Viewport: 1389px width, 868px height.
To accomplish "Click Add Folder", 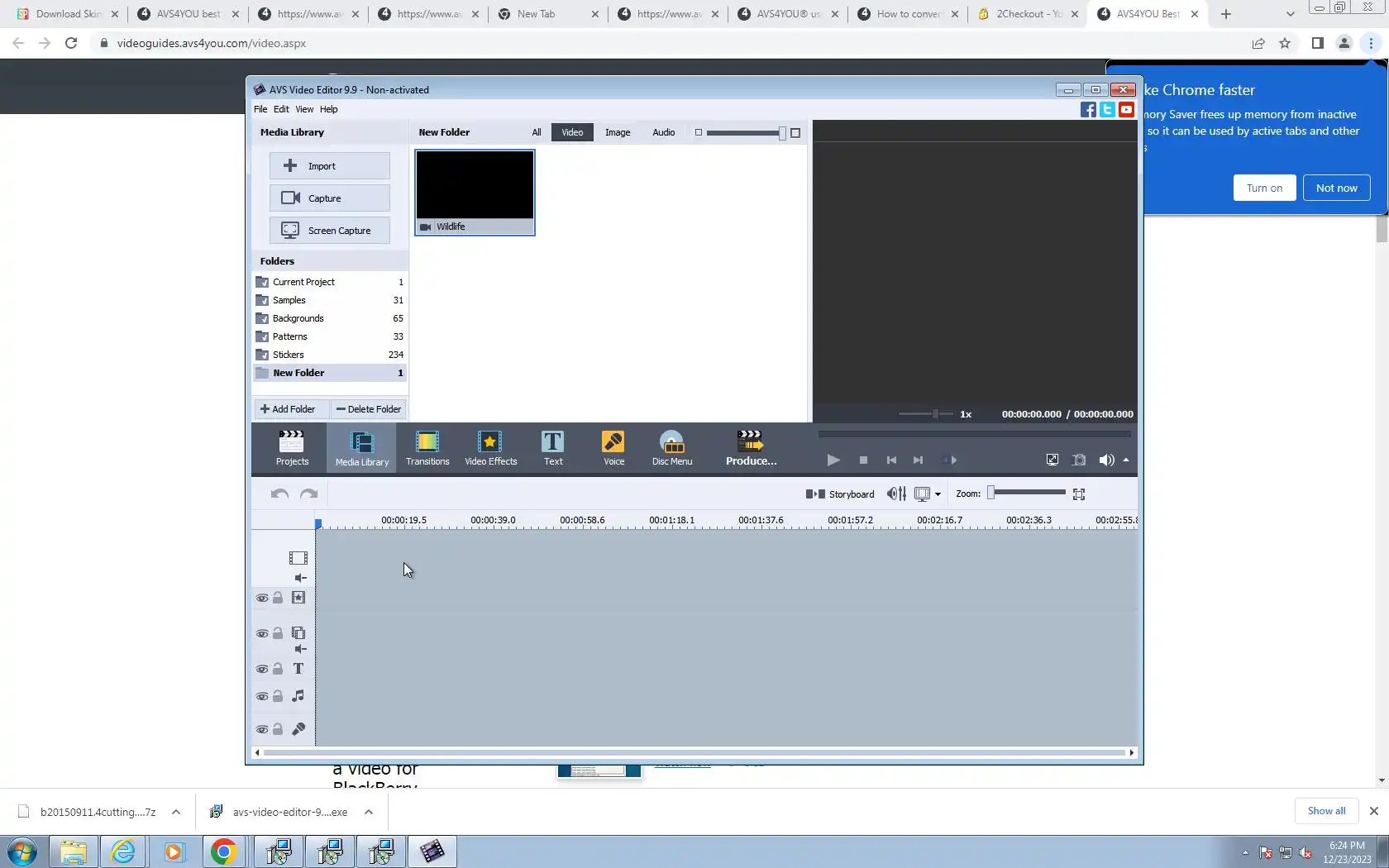I will [x=291, y=409].
